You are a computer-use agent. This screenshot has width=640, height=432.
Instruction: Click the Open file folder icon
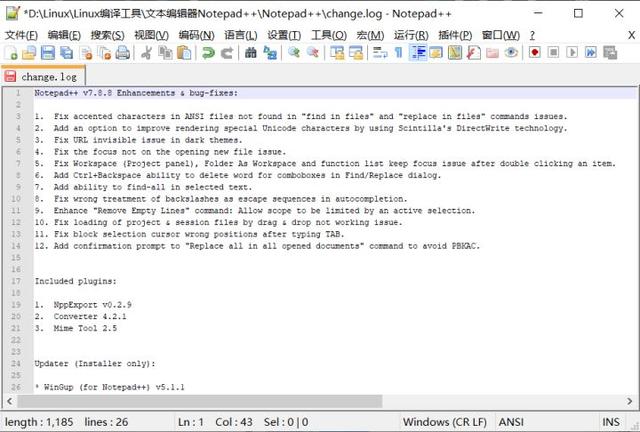29,53
